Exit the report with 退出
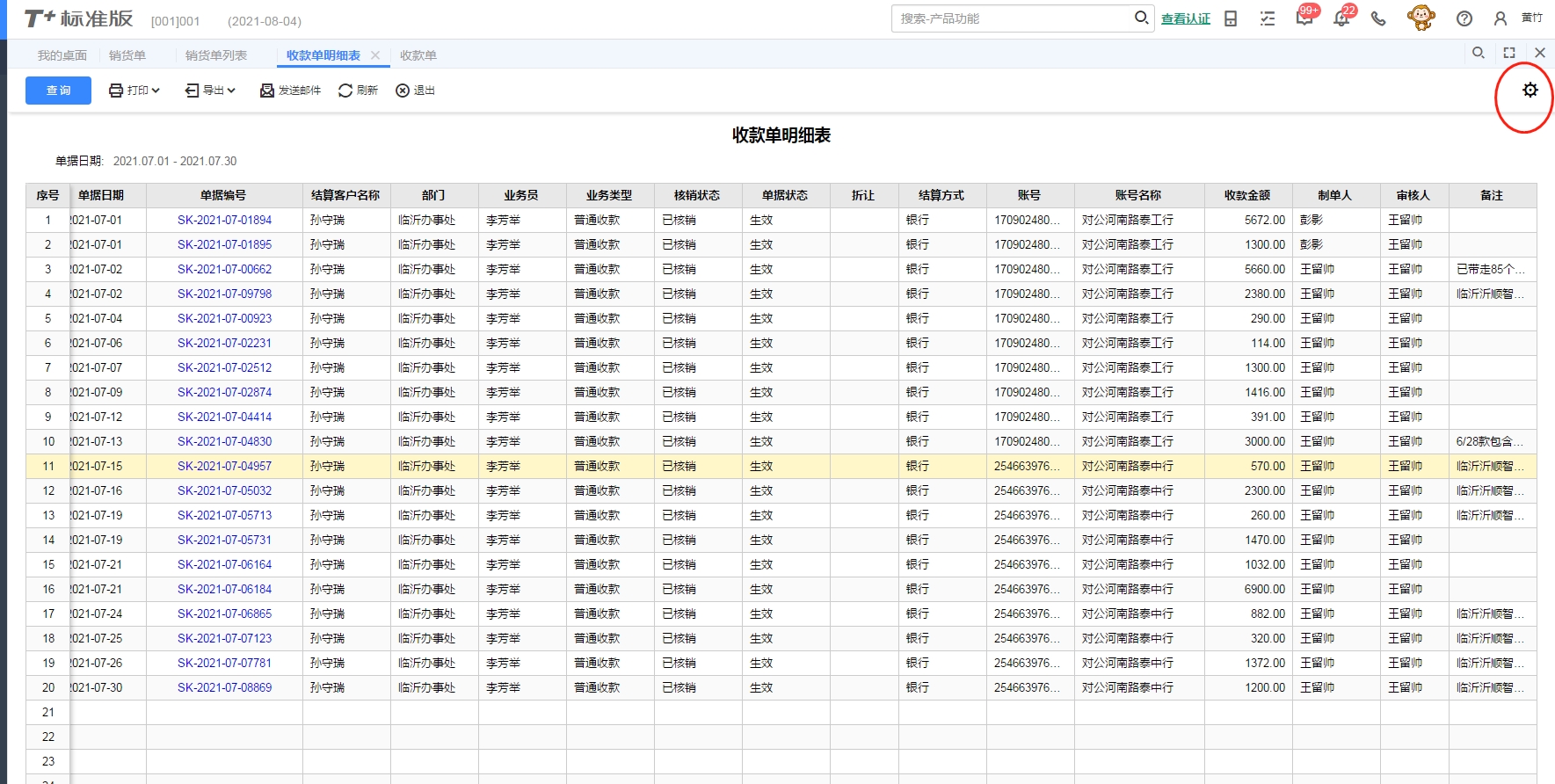Screen dimensions: 1555x784 (415, 91)
